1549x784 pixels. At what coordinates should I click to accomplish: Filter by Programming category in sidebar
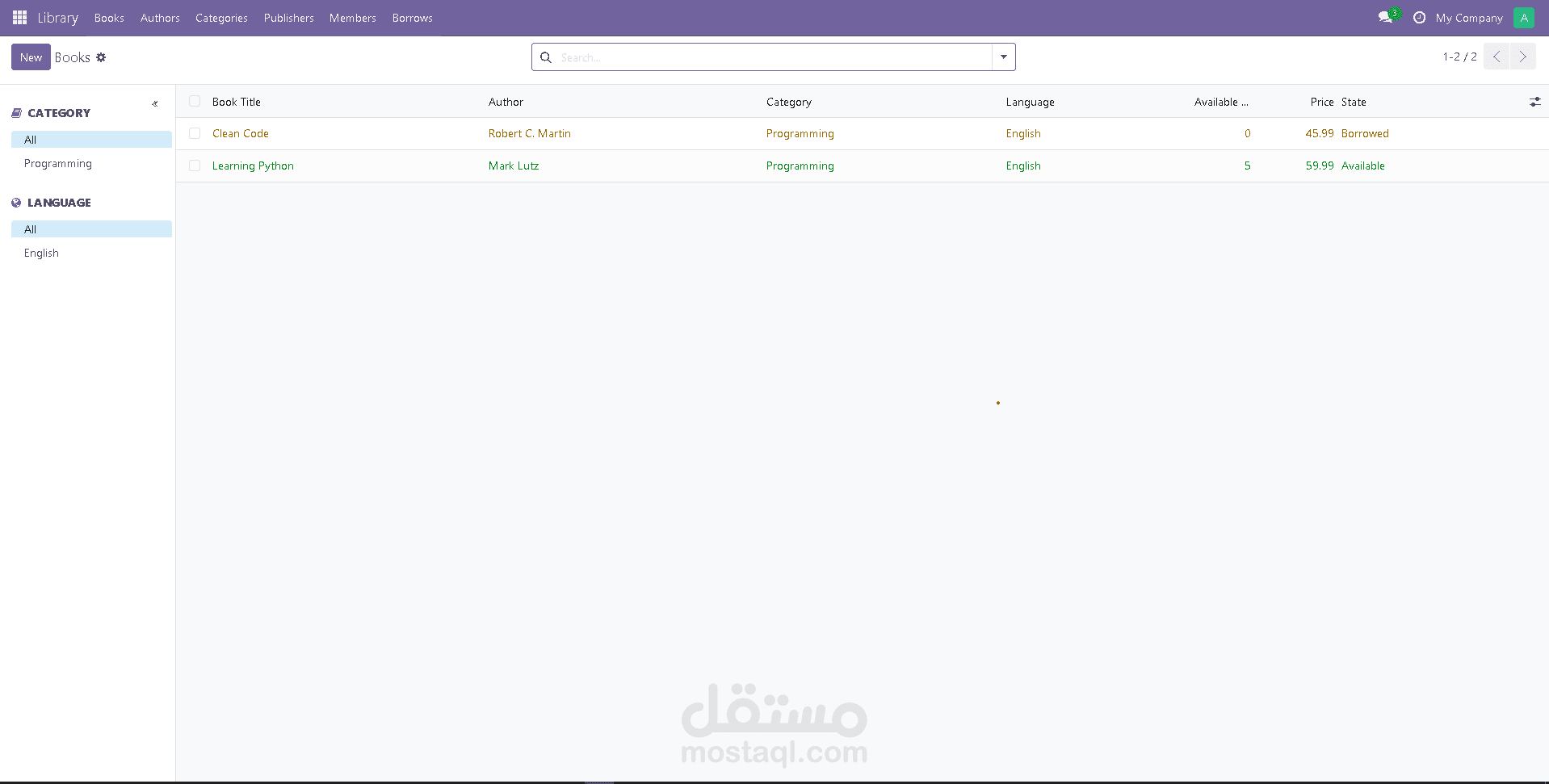57,163
